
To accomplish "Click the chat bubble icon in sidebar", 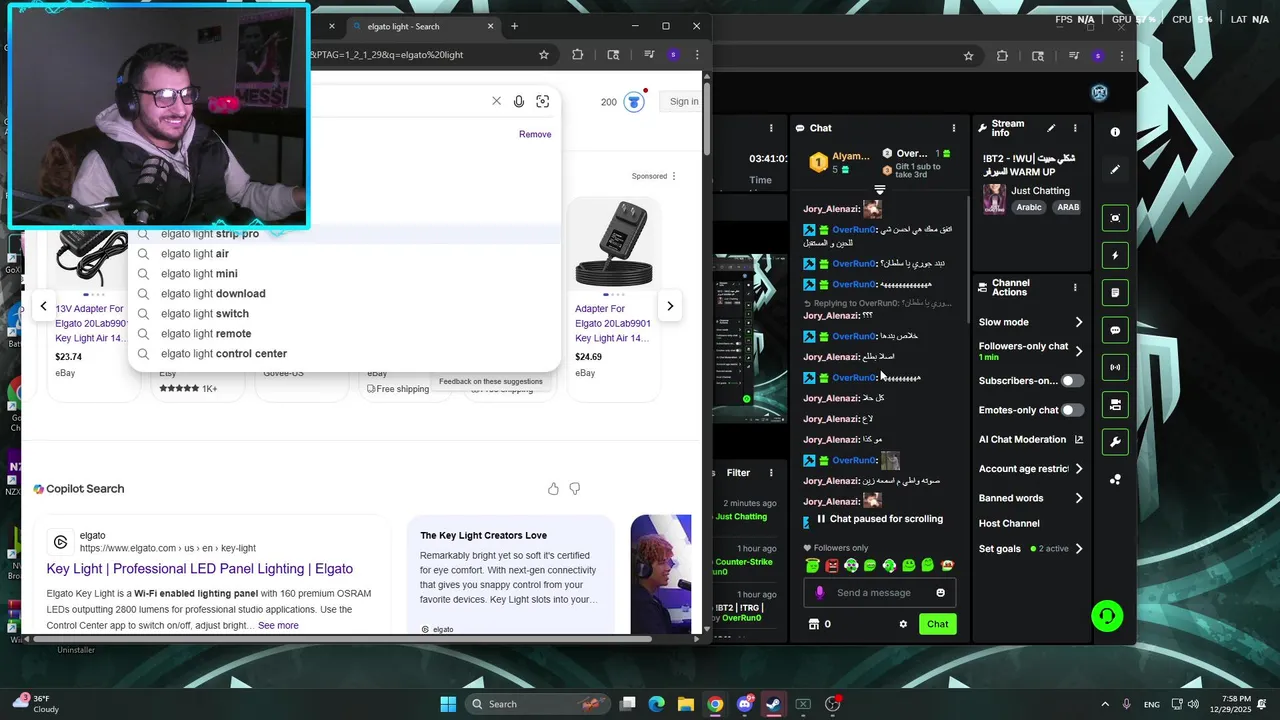I will (1115, 330).
